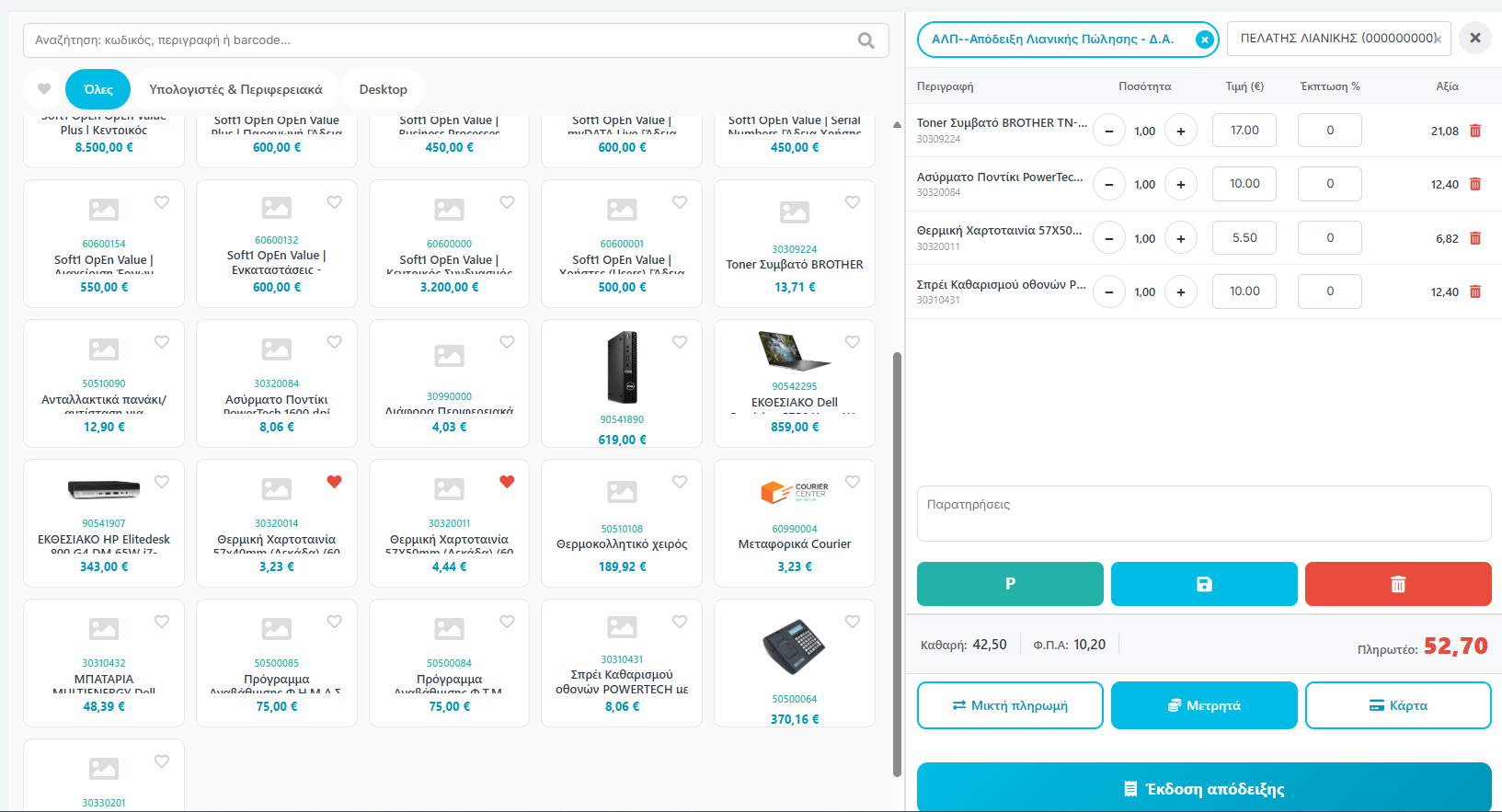
Task: Increase quantity of Ασύρματο Ποντίκι
Action: (x=1180, y=184)
